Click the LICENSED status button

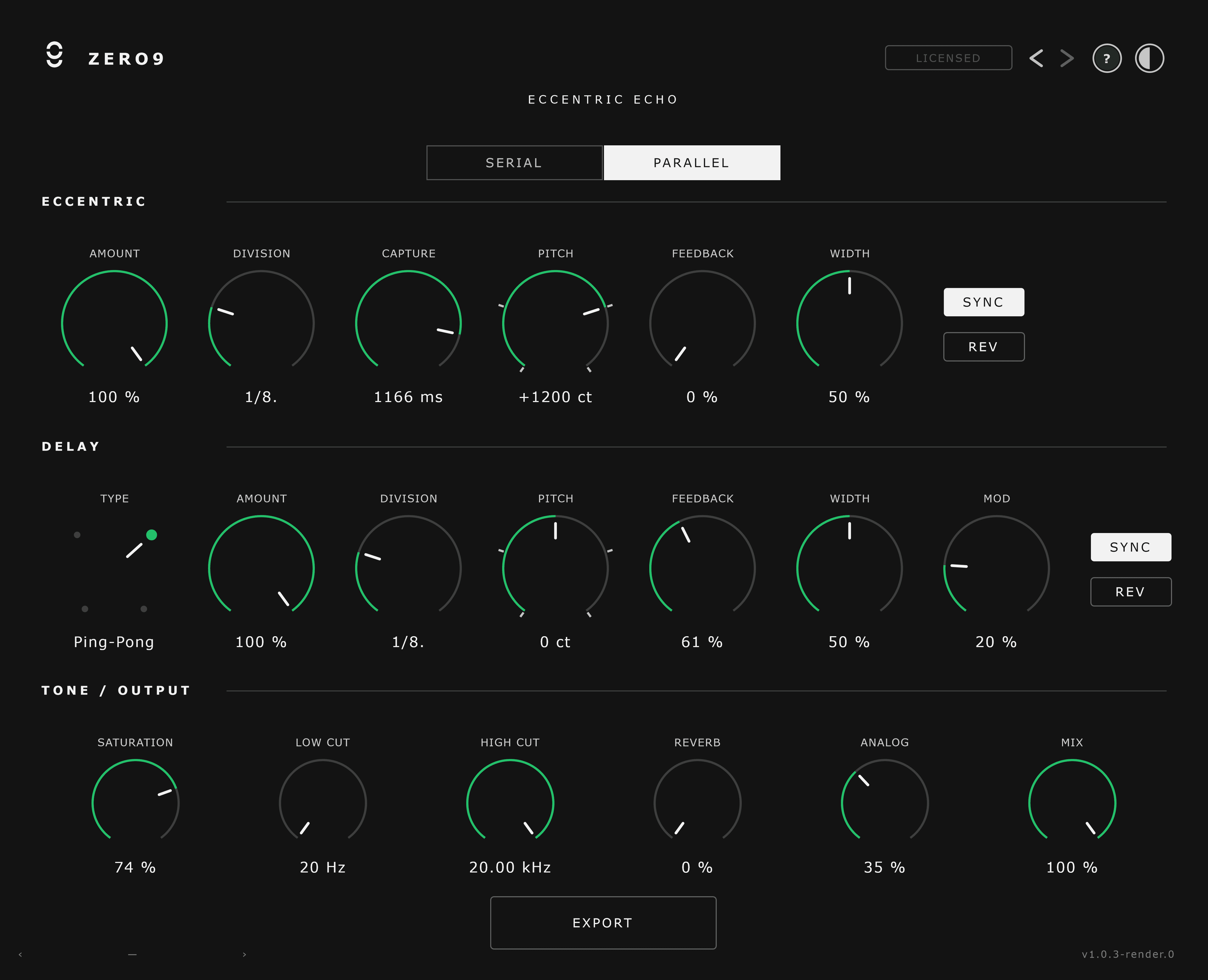click(948, 58)
